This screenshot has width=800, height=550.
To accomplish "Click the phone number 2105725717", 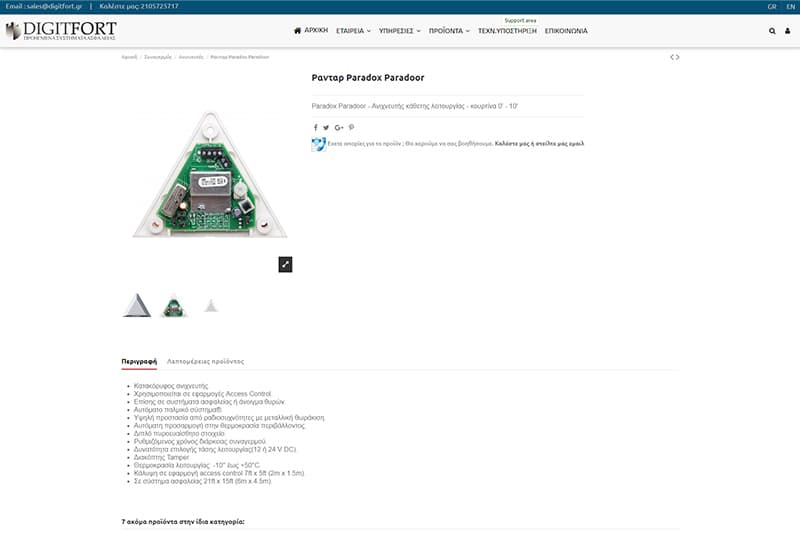I will click(158, 7).
